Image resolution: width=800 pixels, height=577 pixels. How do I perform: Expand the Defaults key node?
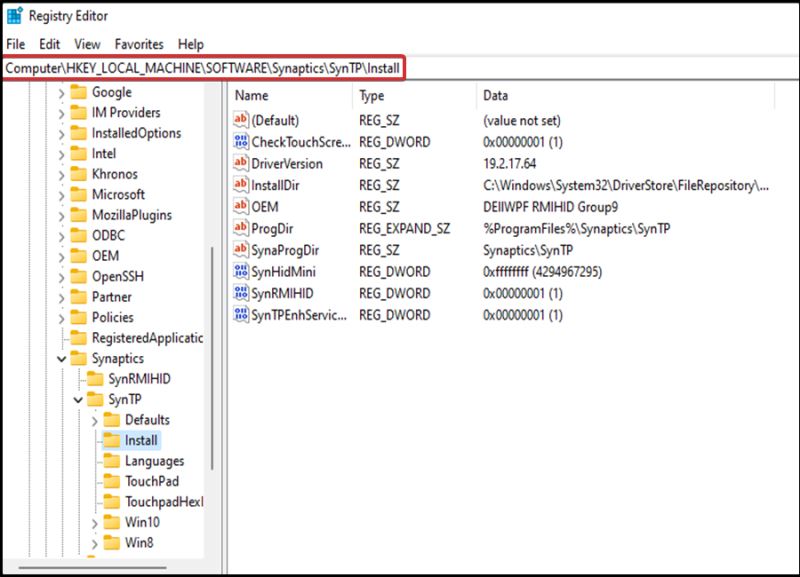[94, 420]
